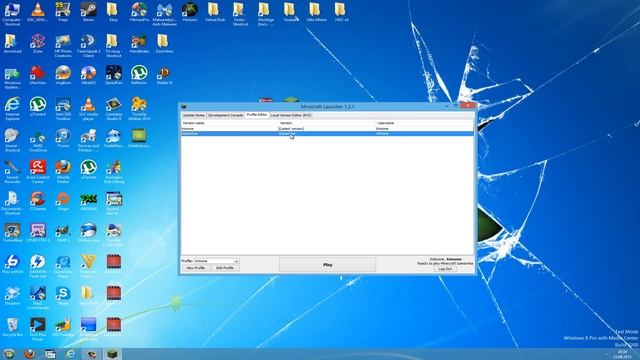Screen dimensions: 640x360
Task: Select the profile row with (Latest version)
Action: 327,129
